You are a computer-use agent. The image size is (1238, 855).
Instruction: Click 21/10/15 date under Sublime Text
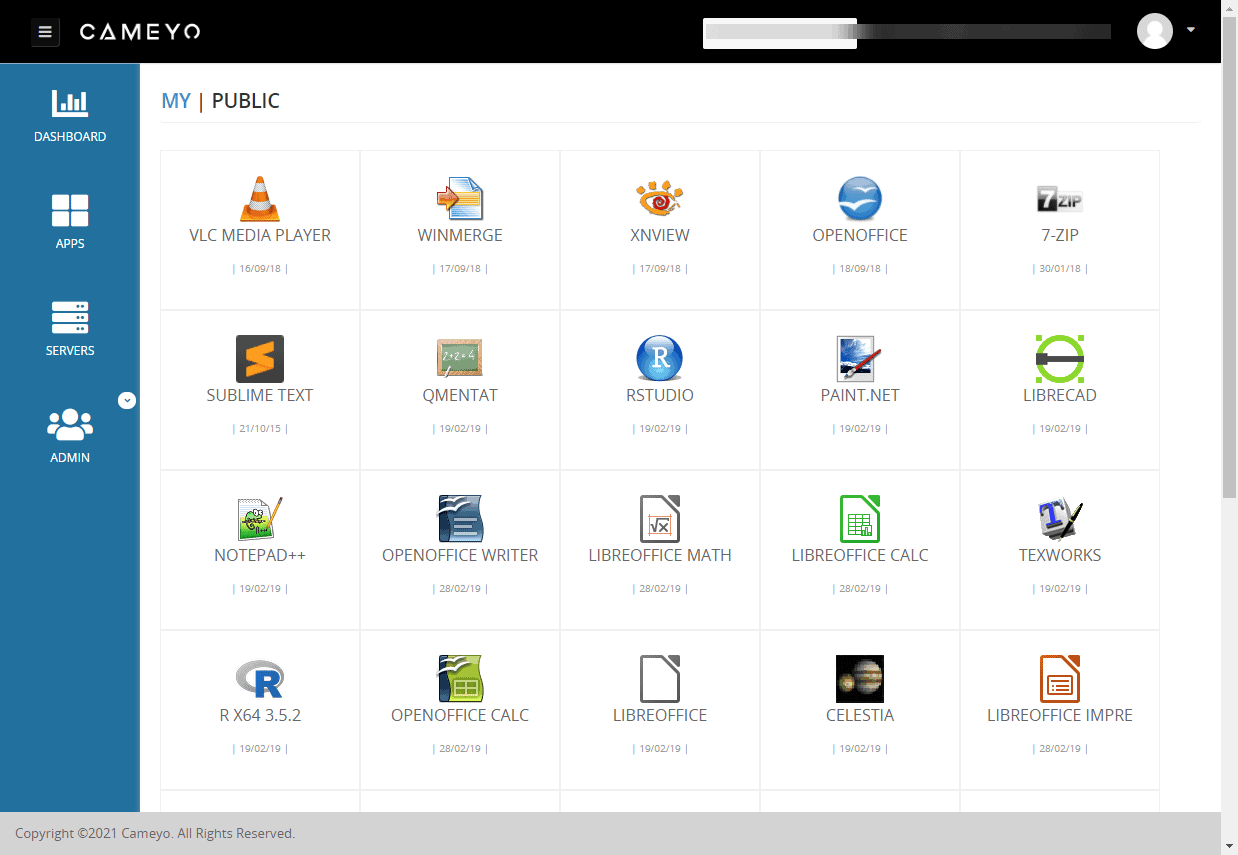260,429
